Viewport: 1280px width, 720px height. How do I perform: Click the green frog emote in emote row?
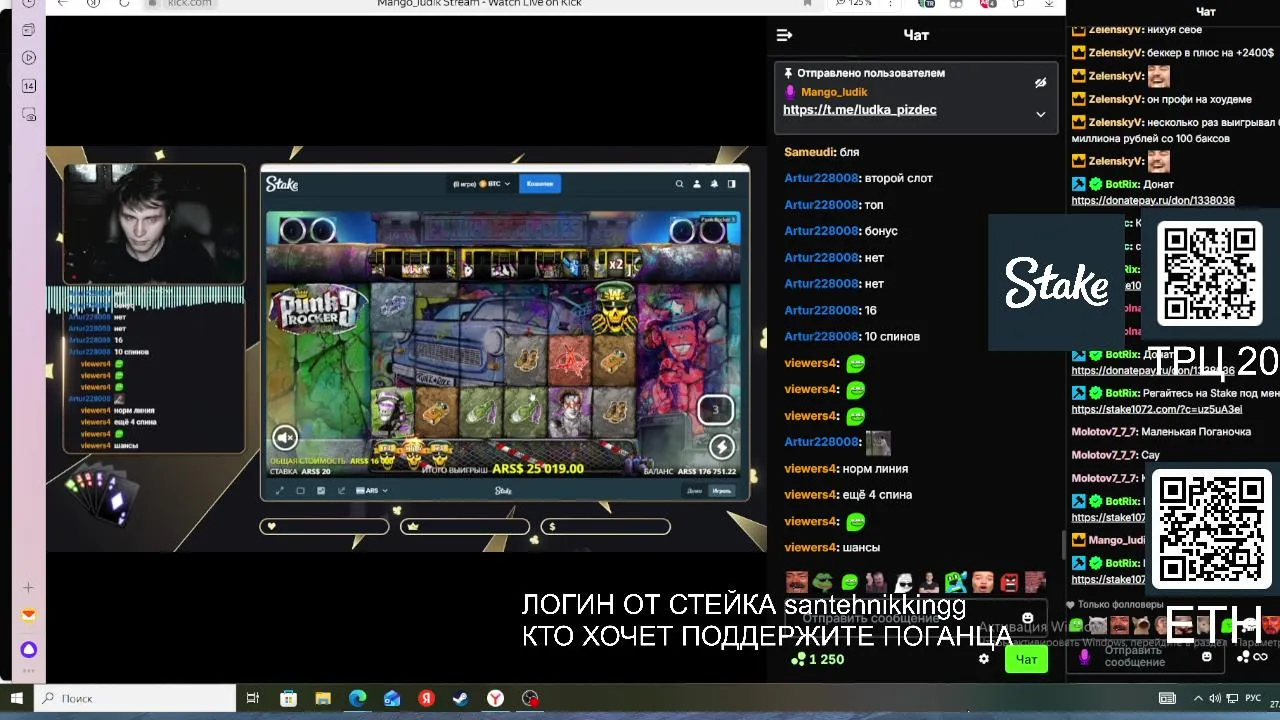[822, 581]
